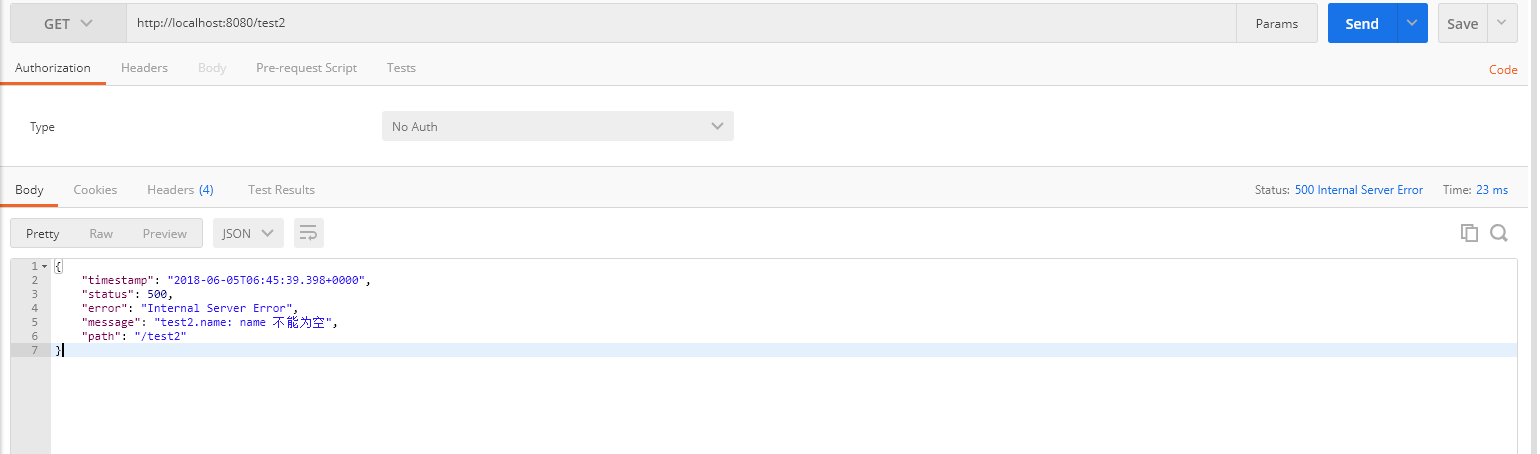This screenshot has width=1540, height=454.
Task: View response Cookies tab
Action: click(x=95, y=189)
